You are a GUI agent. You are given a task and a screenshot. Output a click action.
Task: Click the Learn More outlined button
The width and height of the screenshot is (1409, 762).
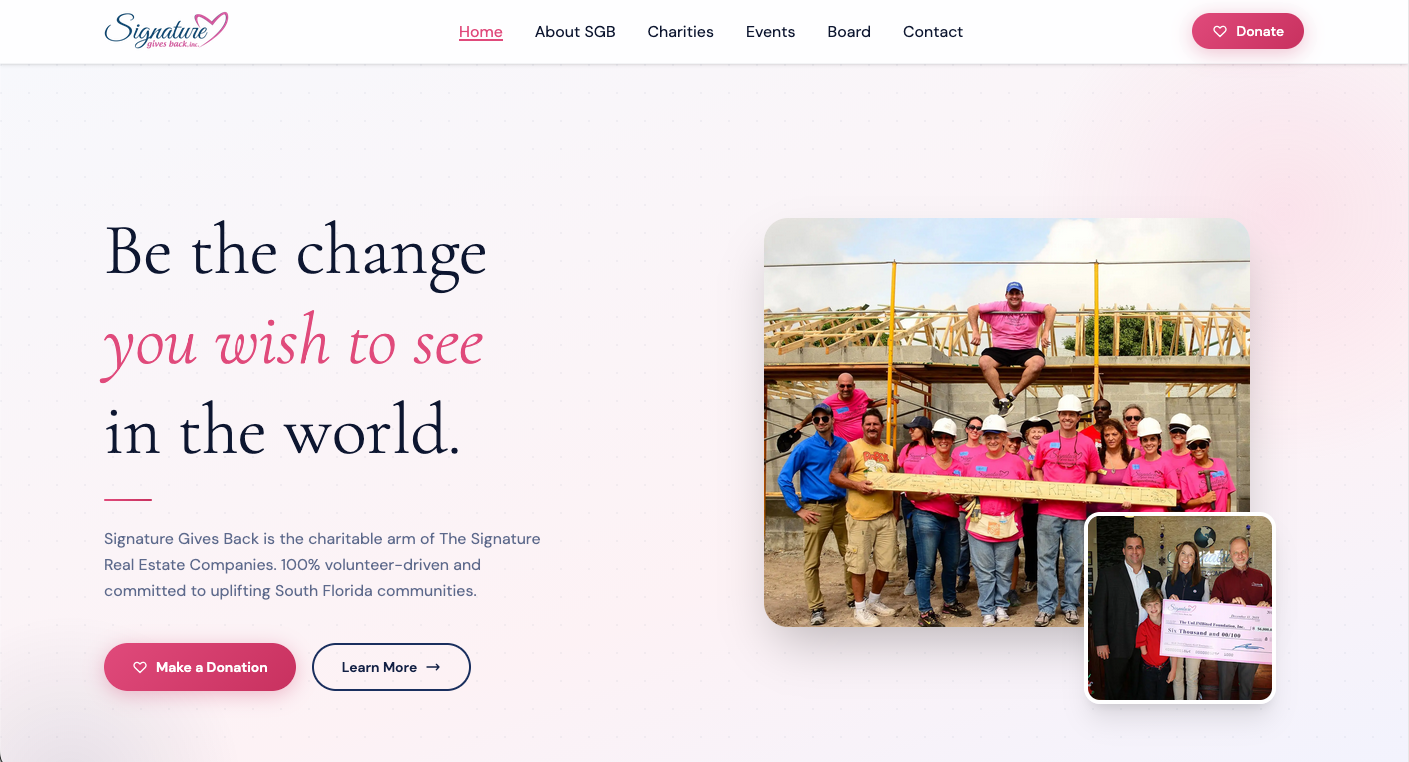point(391,667)
